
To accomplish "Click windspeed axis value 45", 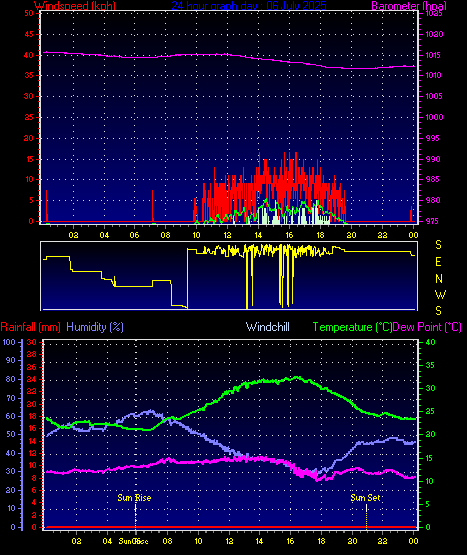I will 29,34.
